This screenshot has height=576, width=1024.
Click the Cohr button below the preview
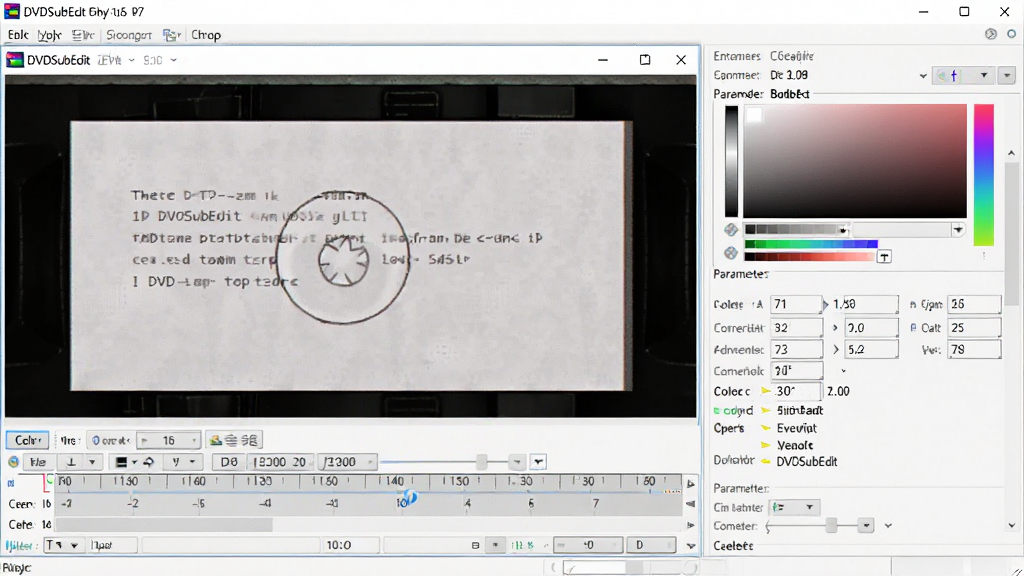pyautogui.click(x=27, y=440)
